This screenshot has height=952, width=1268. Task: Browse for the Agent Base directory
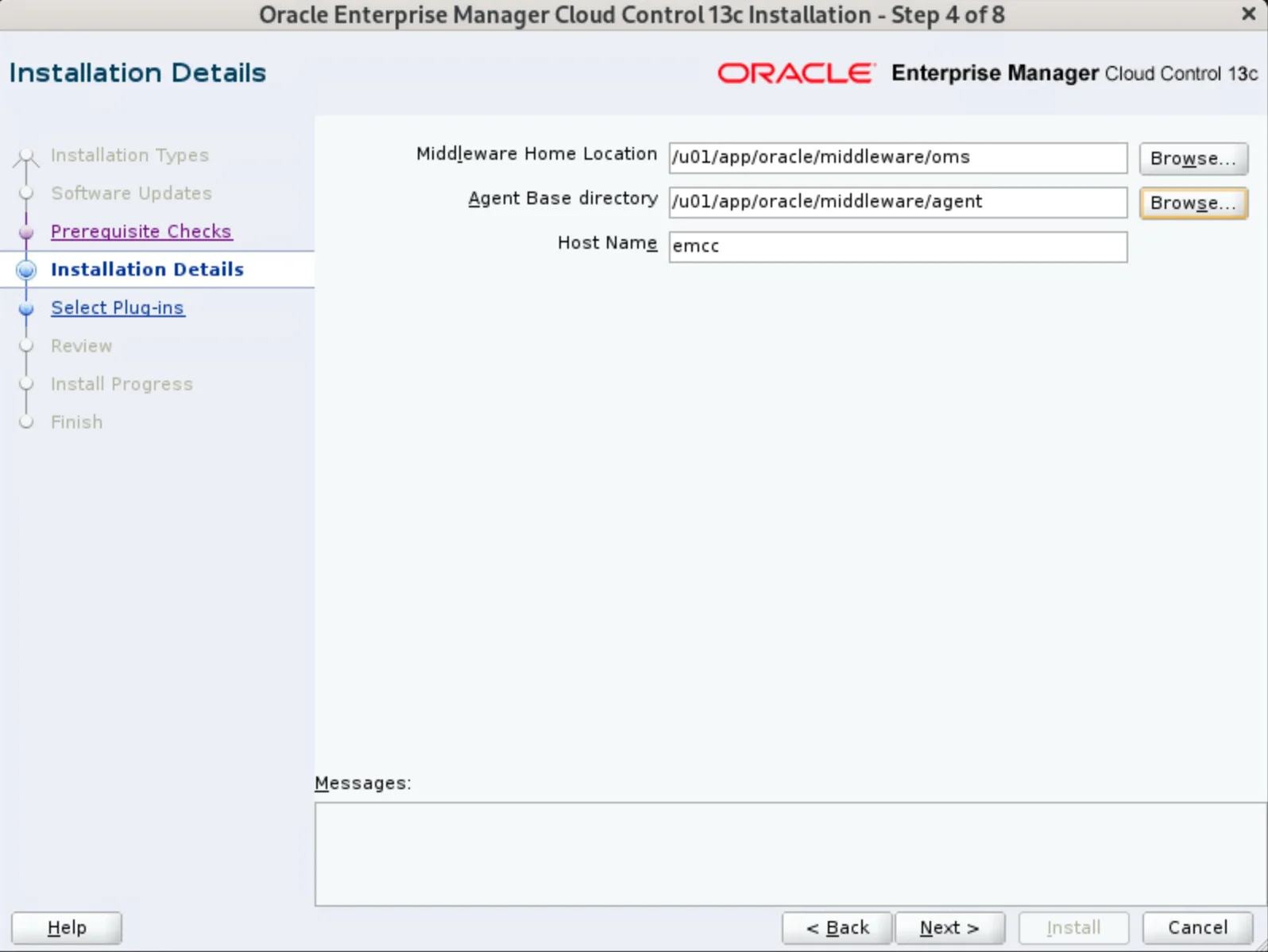click(x=1193, y=203)
